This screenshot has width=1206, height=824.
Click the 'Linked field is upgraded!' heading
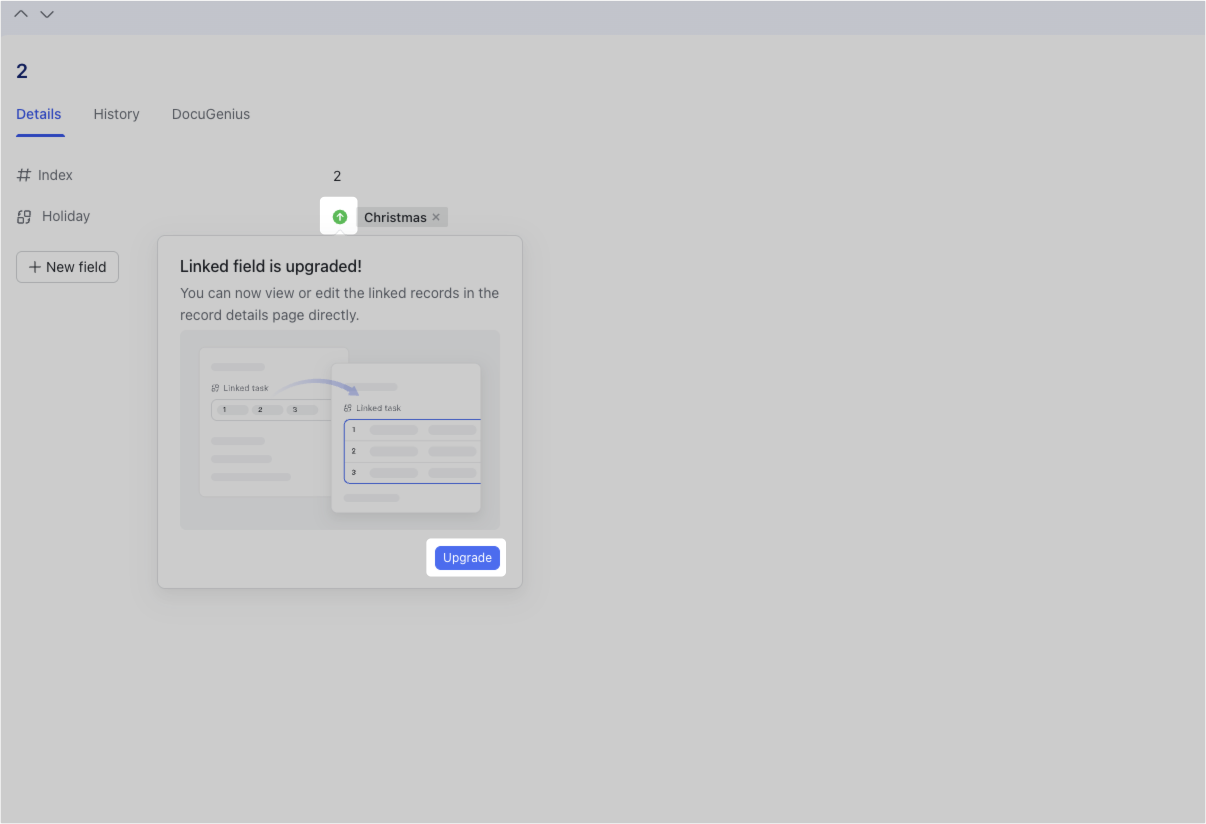(271, 266)
